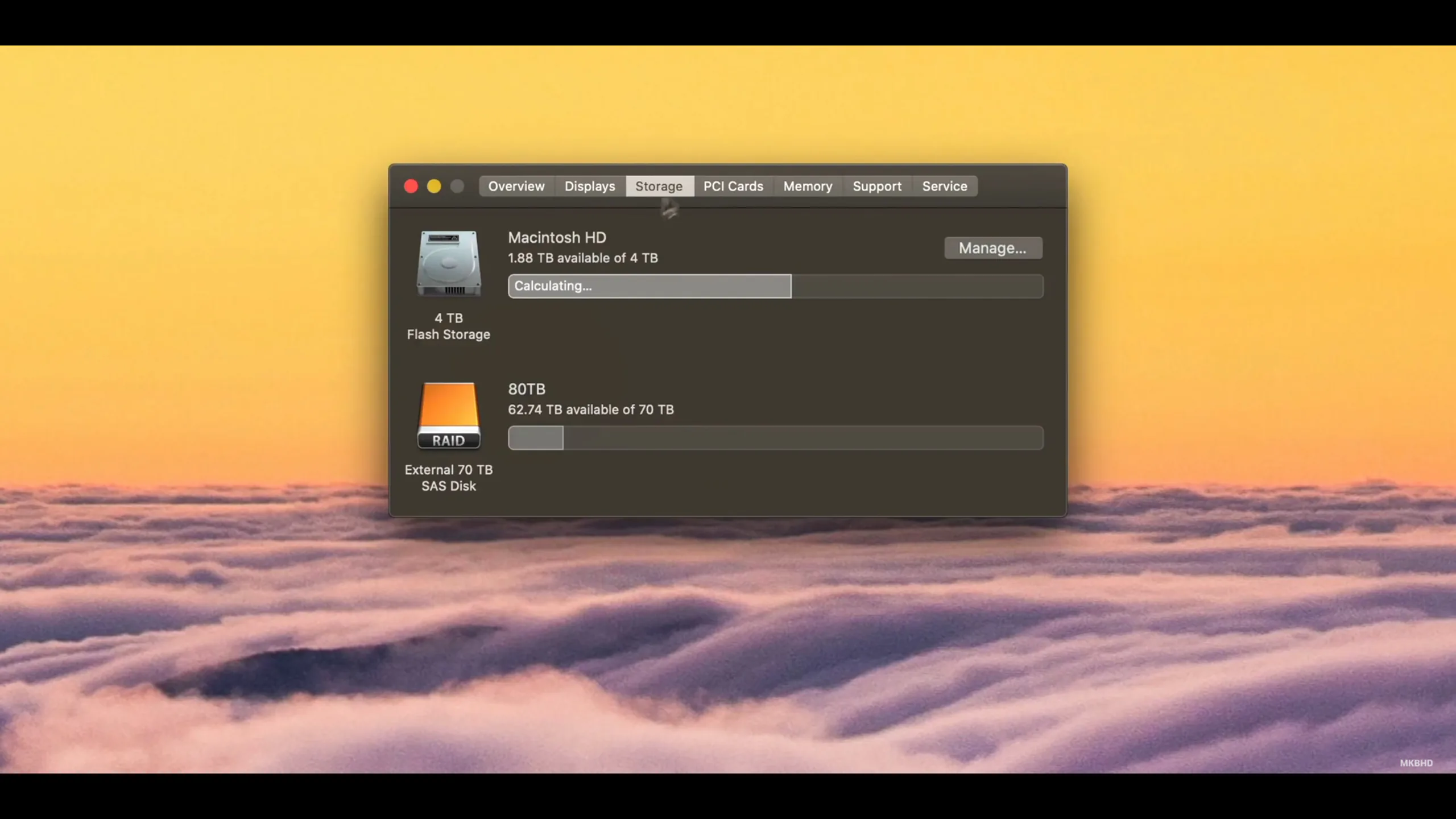Open the PCI Cards tab
Viewport: 1456px width, 819px height.
coord(733,186)
